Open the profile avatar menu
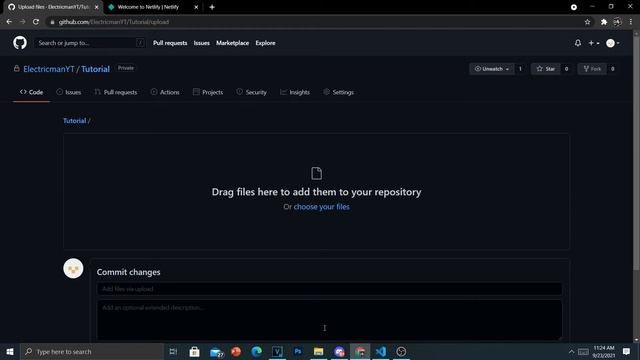 coord(613,43)
